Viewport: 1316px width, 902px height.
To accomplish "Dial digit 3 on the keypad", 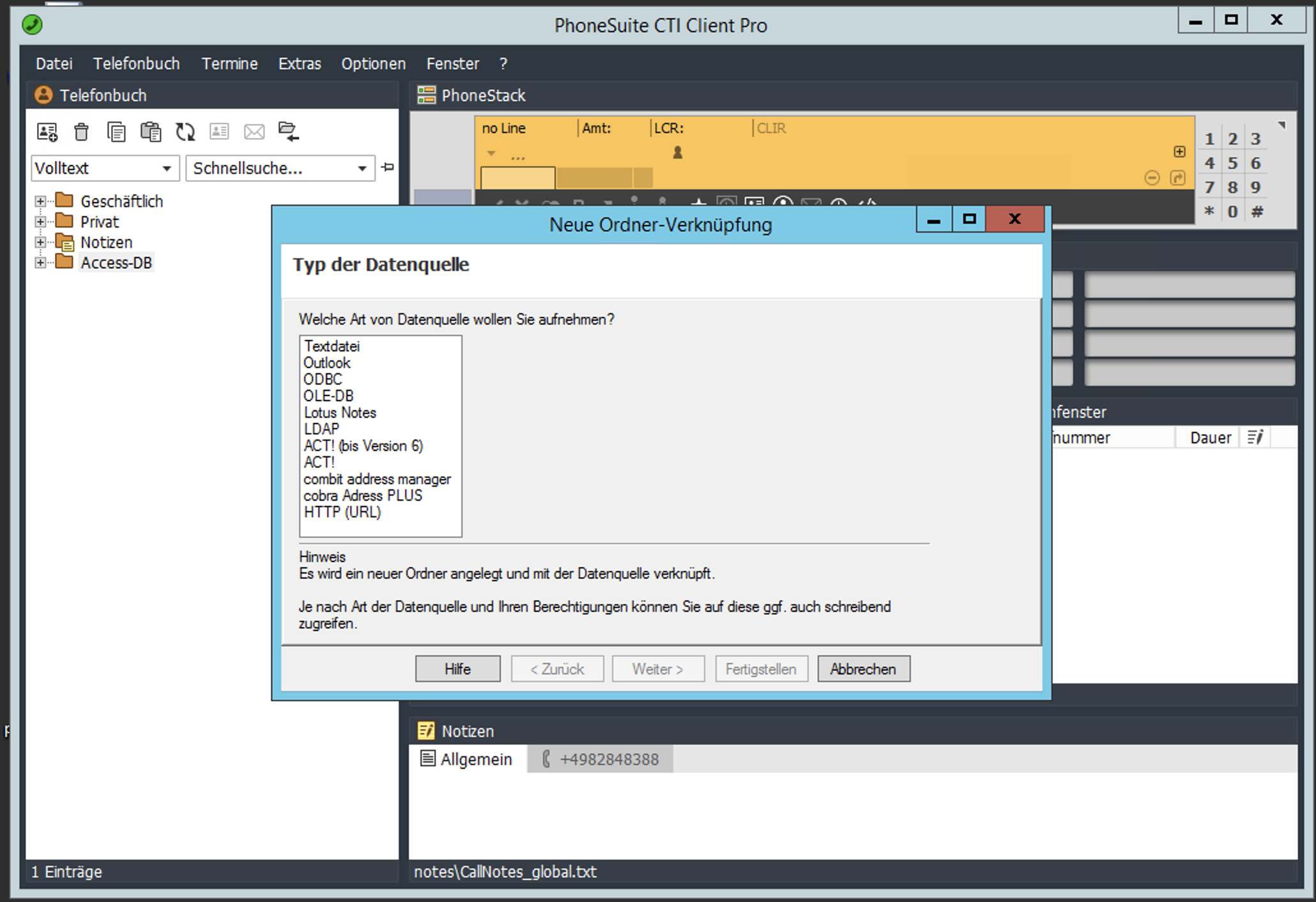I will click(x=1255, y=139).
